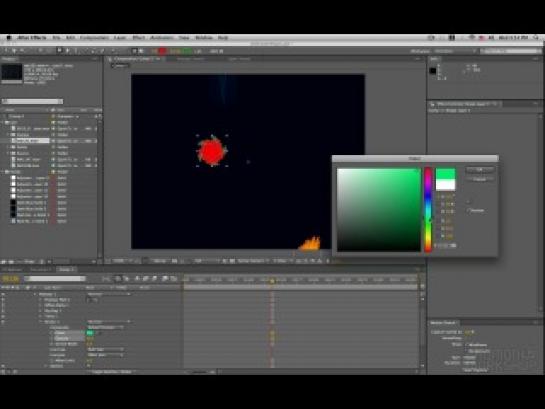Image resolution: width=545 pixels, height=409 pixels.
Task: Click the original white color swatch
Action: 445,185
